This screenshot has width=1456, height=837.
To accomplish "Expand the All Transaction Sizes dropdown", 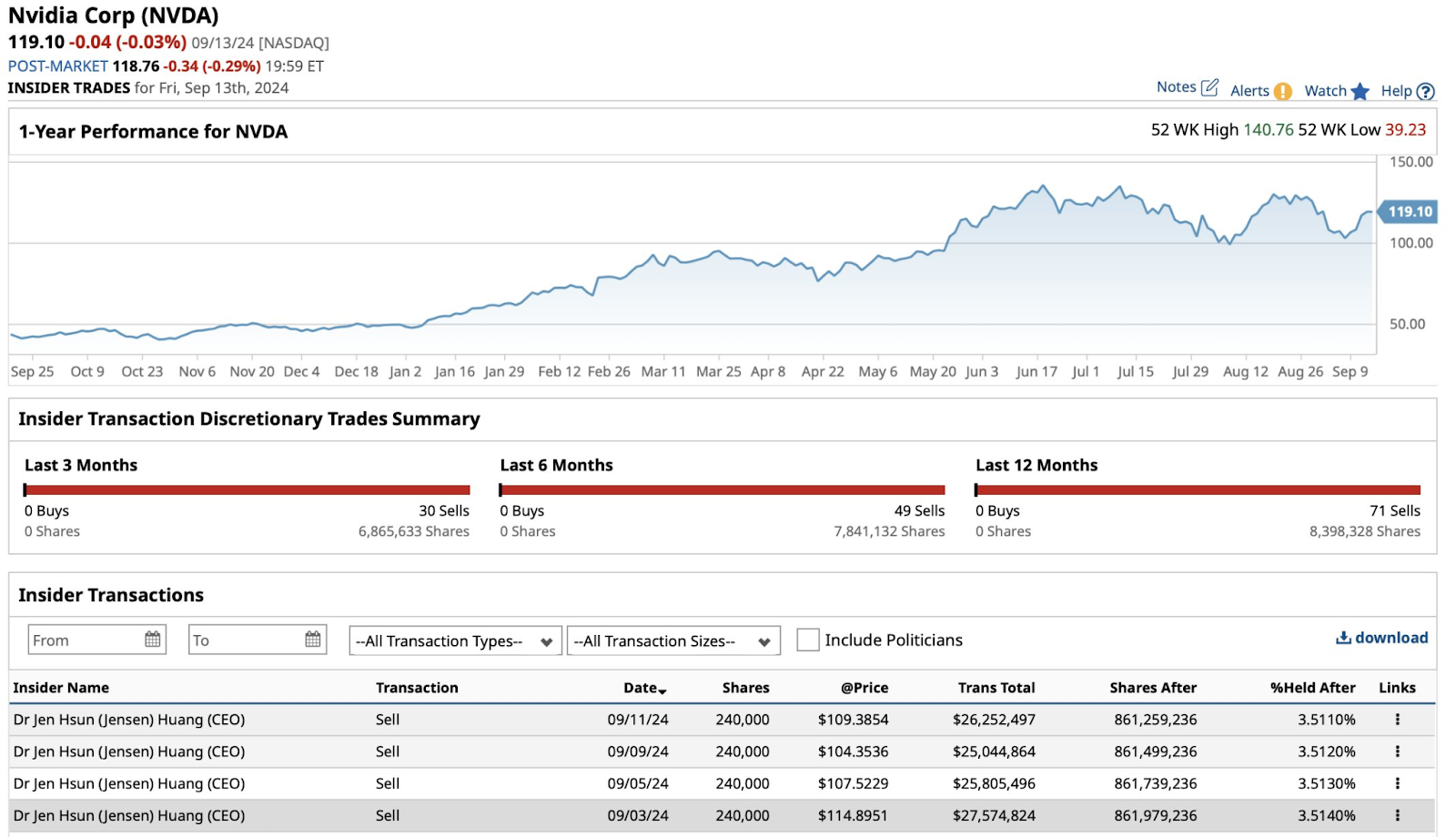I will coord(673,640).
